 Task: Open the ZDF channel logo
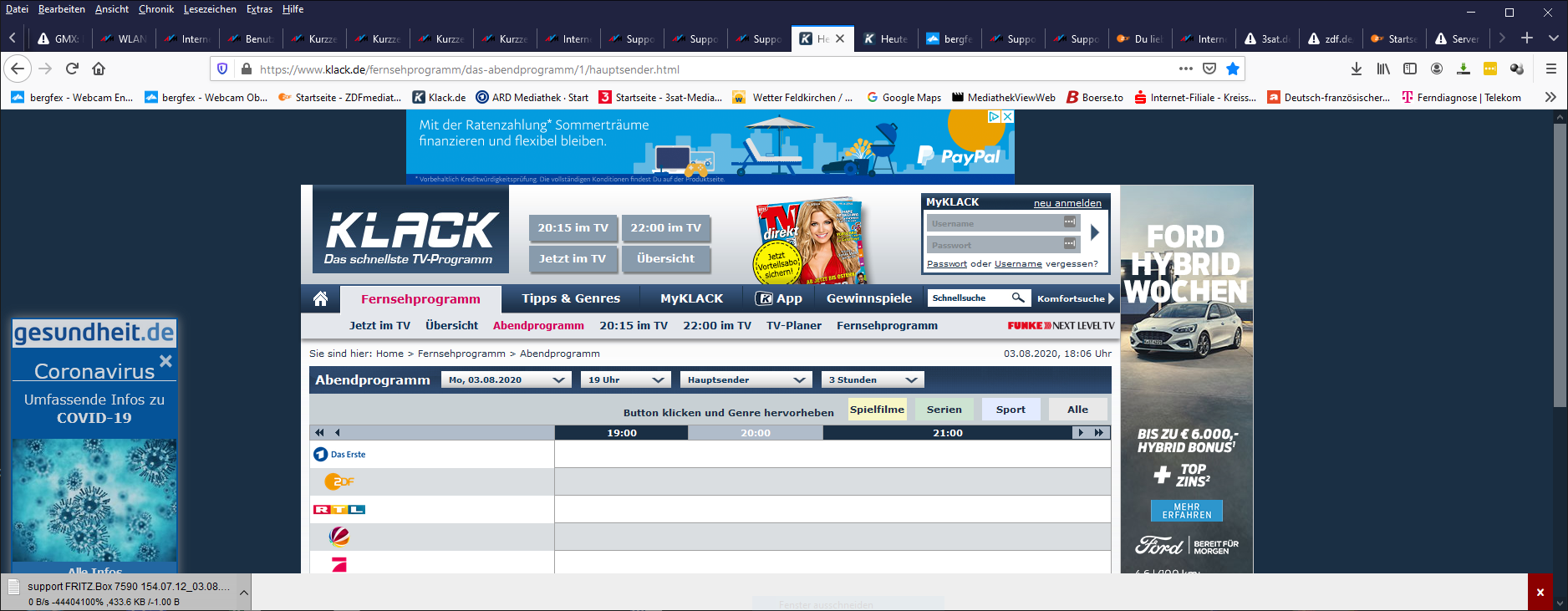(339, 481)
